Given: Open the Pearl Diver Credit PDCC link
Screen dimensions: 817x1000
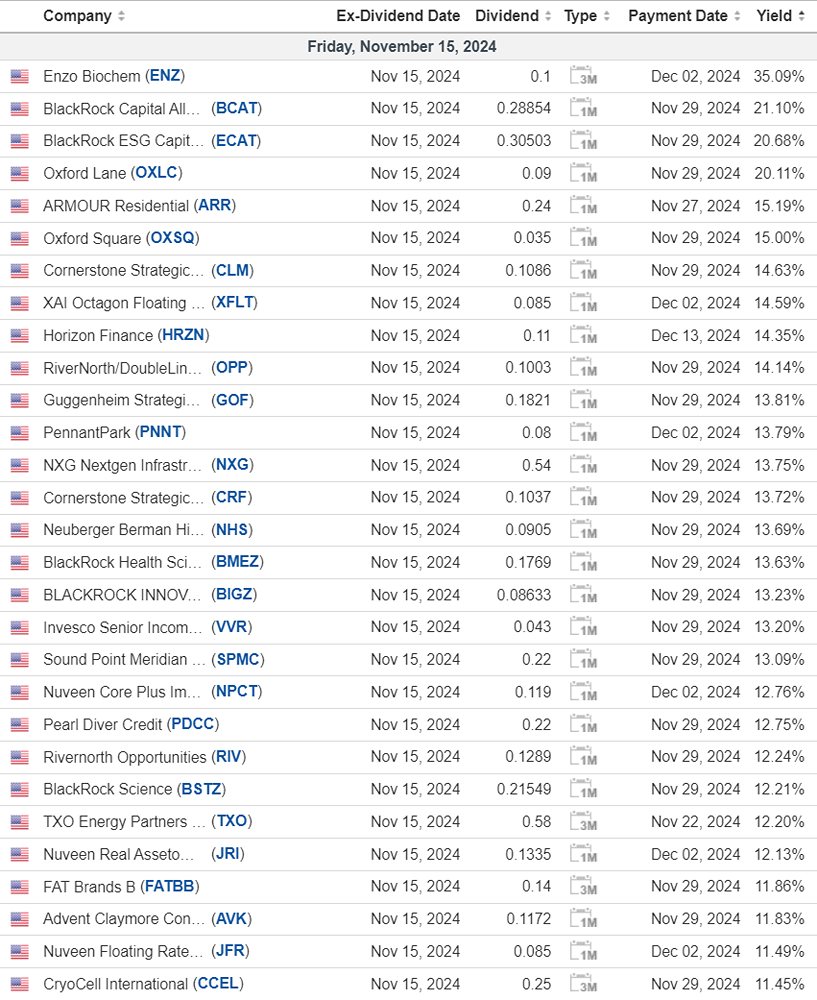Looking at the screenshot, I should point(194,724).
